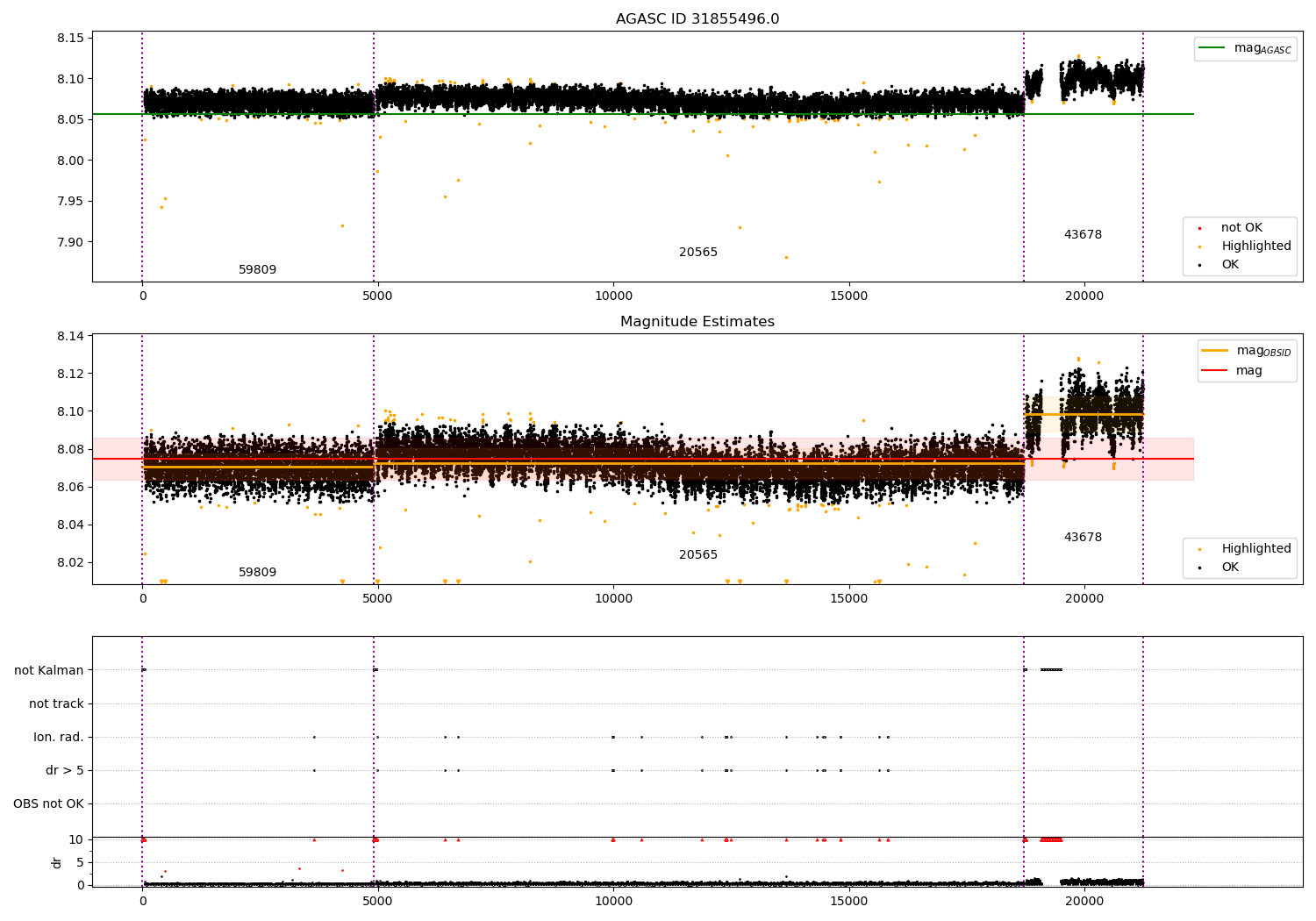Click dr axis tick value 5
This screenshot has width=1316, height=921.
pyautogui.click(x=81, y=863)
